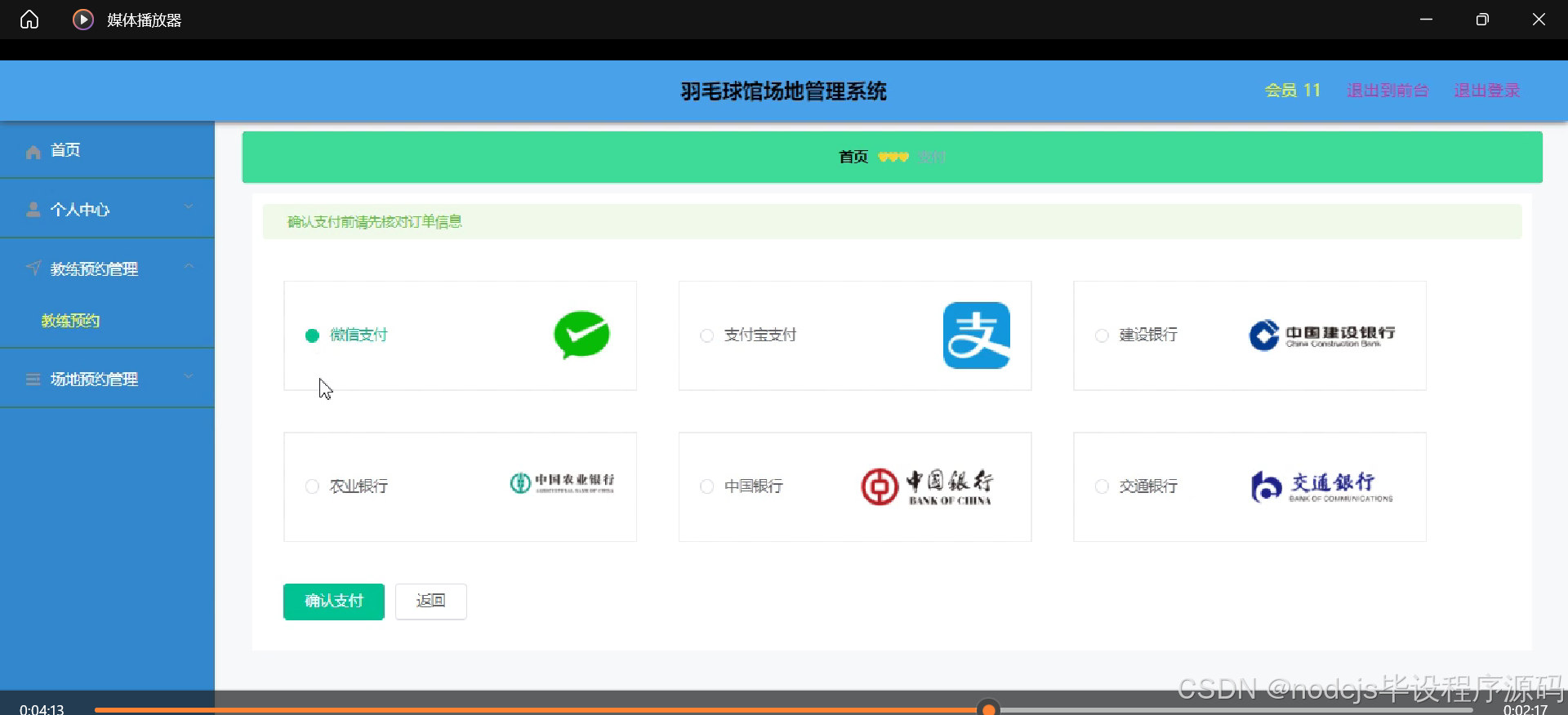The width and height of the screenshot is (1568, 715).
Task: Select the 交通银行 radio button
Action: pos(1102,486)
